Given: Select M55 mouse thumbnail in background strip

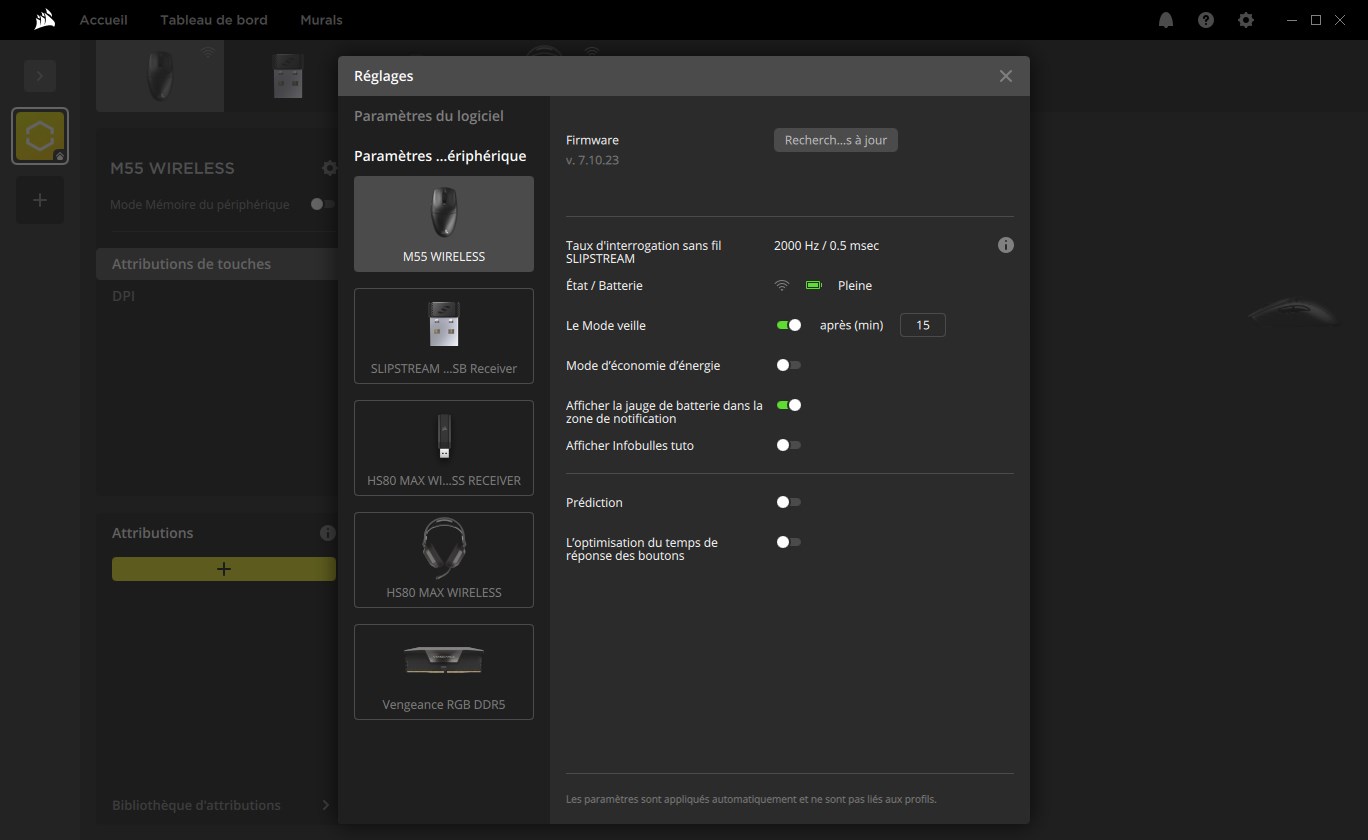Looking at the screenshot, I should click(x=160, y=74).
